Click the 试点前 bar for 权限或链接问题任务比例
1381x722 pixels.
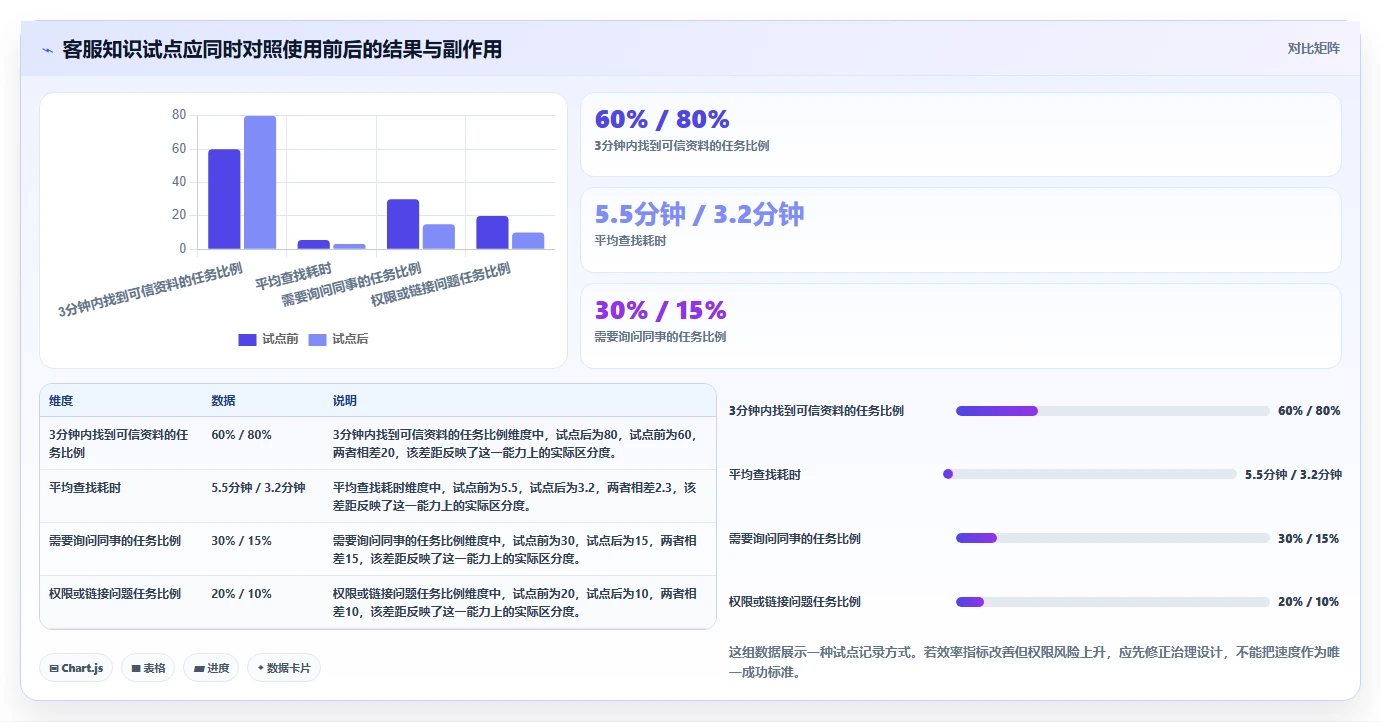point(492,233)
